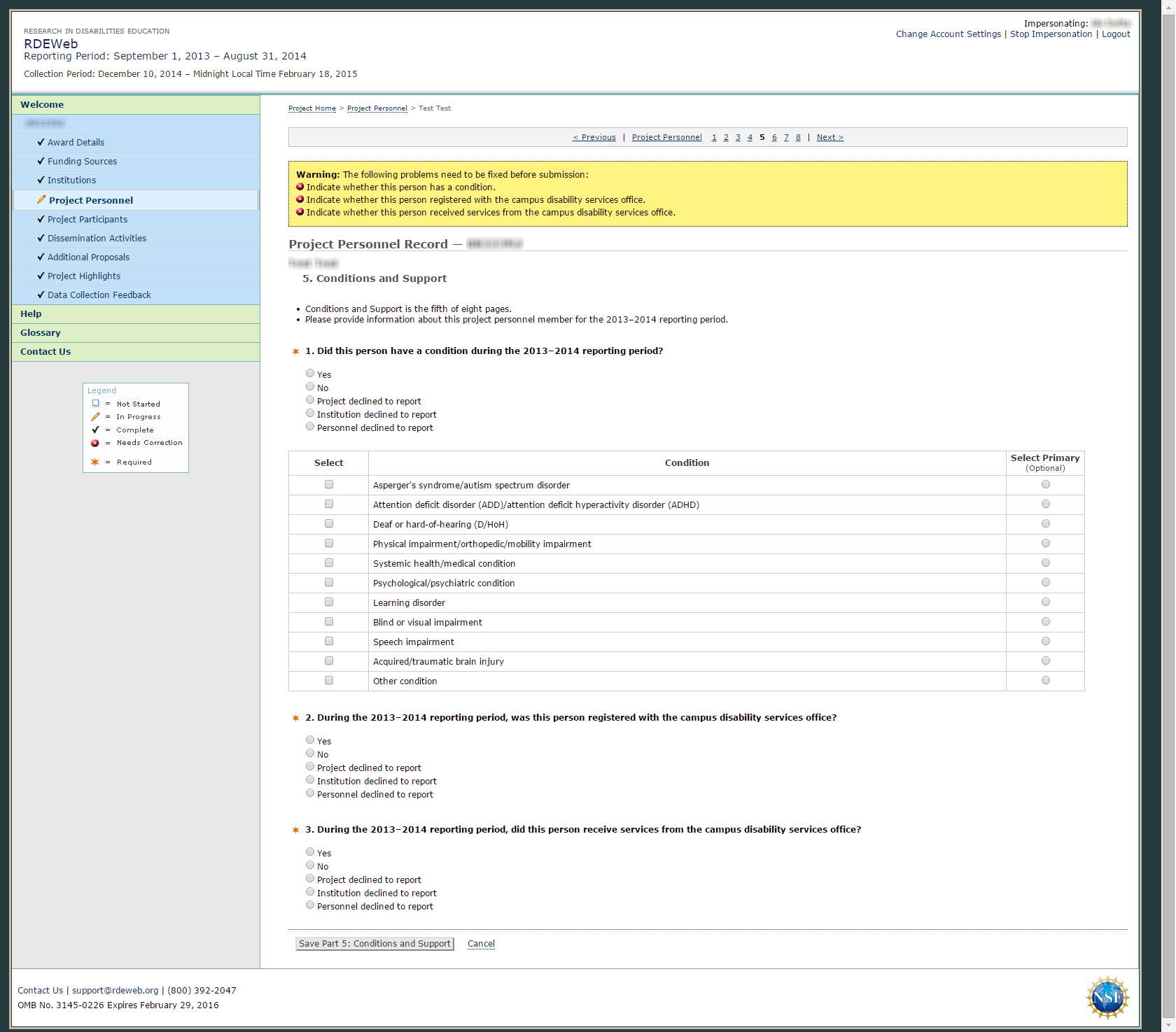Open the Help sidebar section

tap(31, 313)
